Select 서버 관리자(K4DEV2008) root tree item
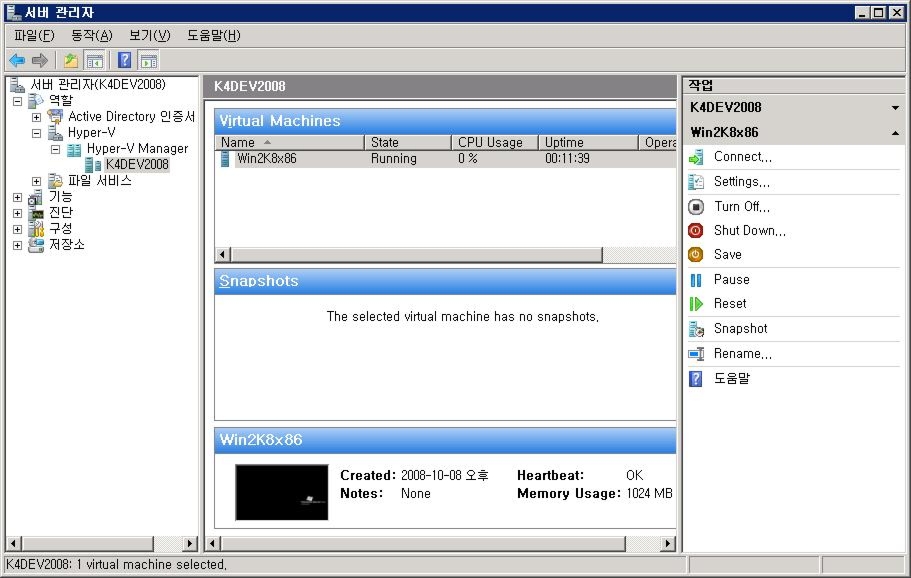The image size is (911, 578). 98,85
